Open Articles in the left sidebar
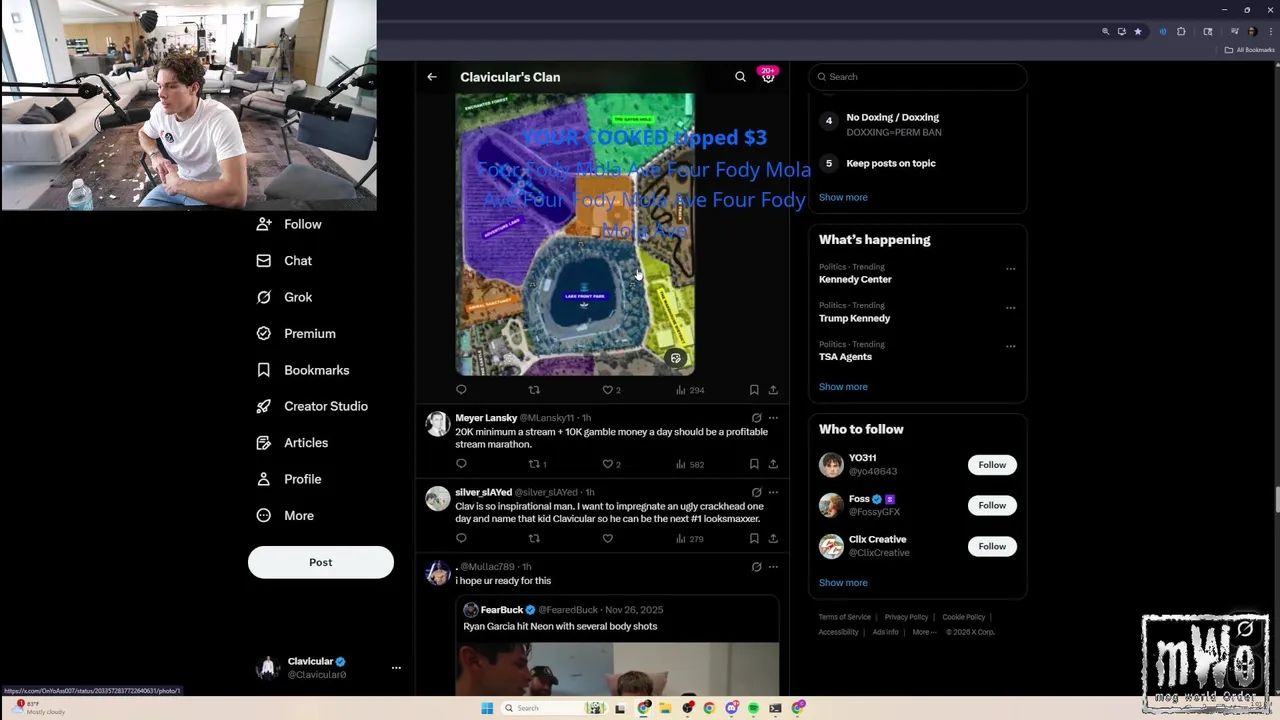The width and height of the screenshot is (1280, 720). point(292,443)
